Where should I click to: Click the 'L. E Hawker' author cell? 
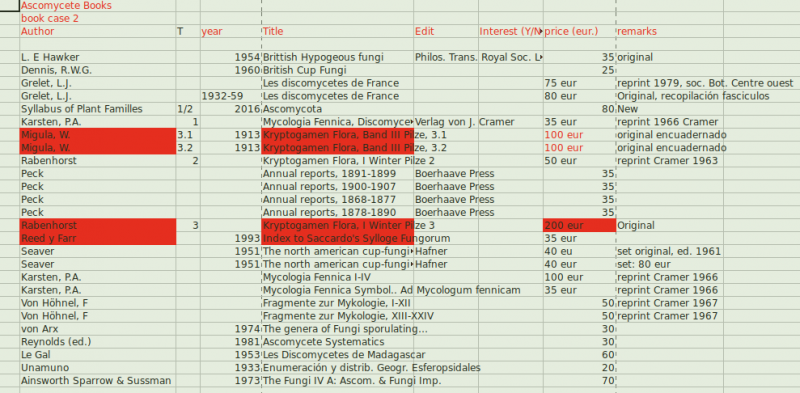point(98,57)
